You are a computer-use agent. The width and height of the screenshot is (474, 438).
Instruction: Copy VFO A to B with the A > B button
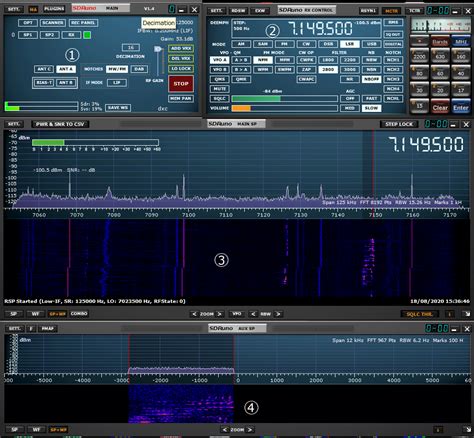241,60
